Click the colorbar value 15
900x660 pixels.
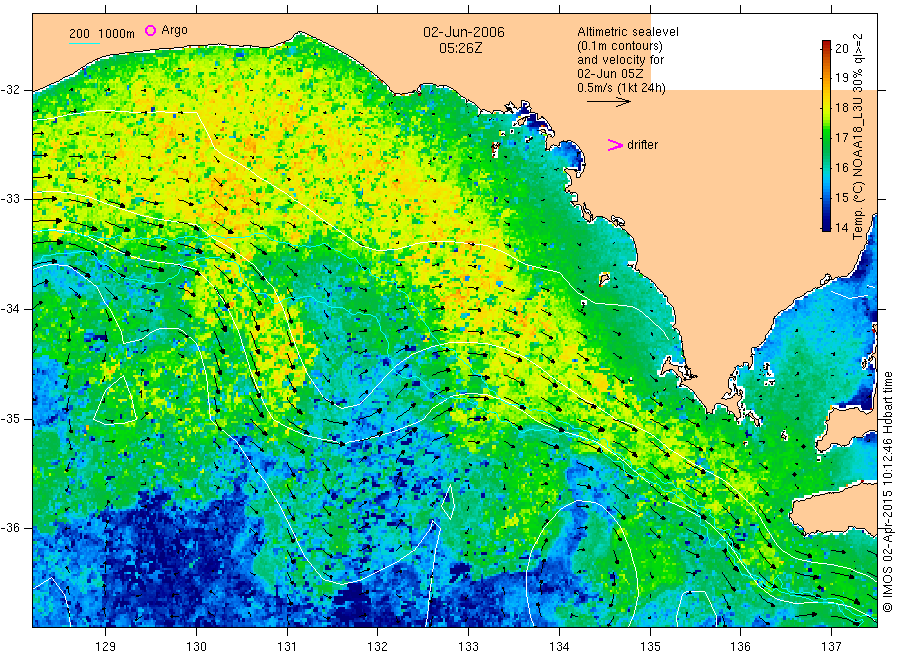click(841, 197)
